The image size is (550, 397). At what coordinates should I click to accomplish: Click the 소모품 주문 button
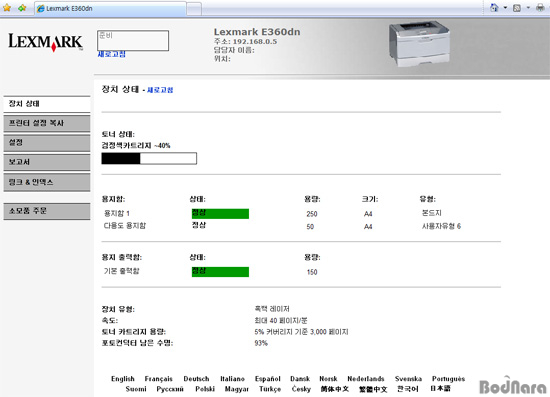click(47, 211)
